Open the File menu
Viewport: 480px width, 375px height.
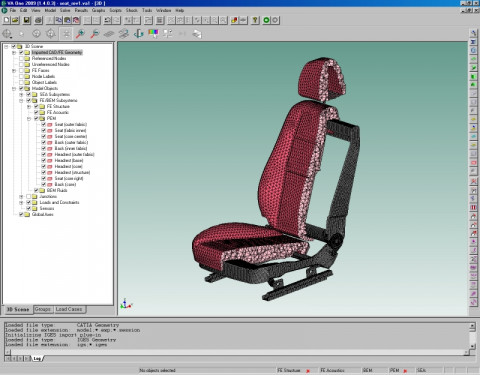pyautogui.click(x=13, y=10)
